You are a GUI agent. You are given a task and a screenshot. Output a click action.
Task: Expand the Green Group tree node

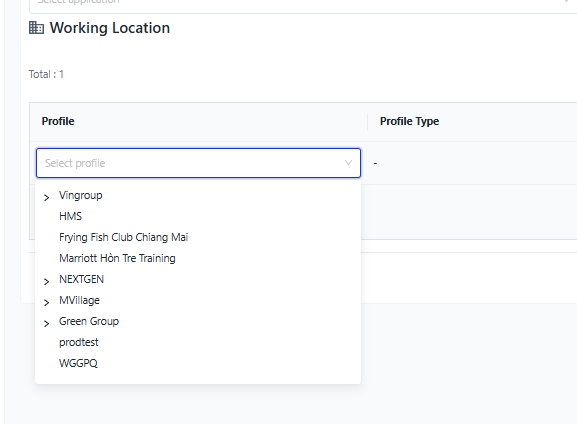[x=46, y=324]
